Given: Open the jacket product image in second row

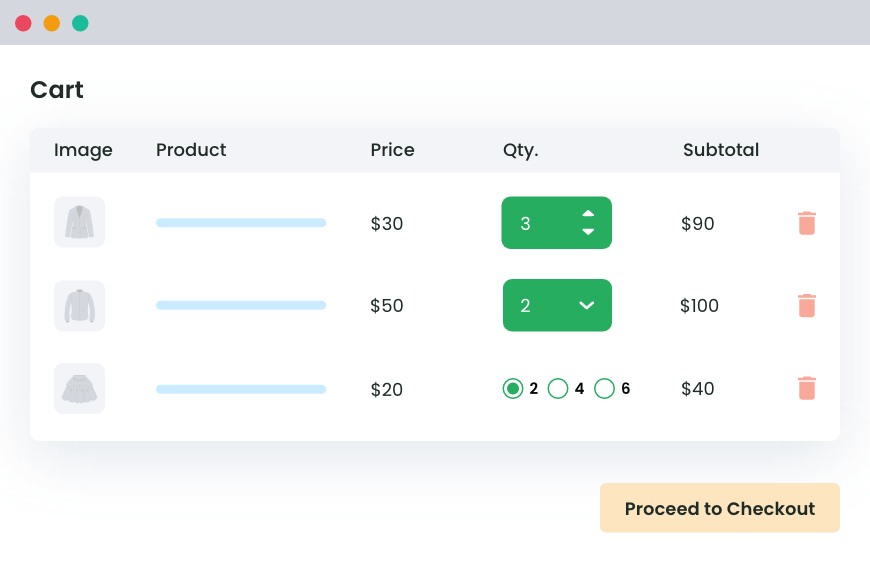Looking at the screenshot, I should 79,305.
